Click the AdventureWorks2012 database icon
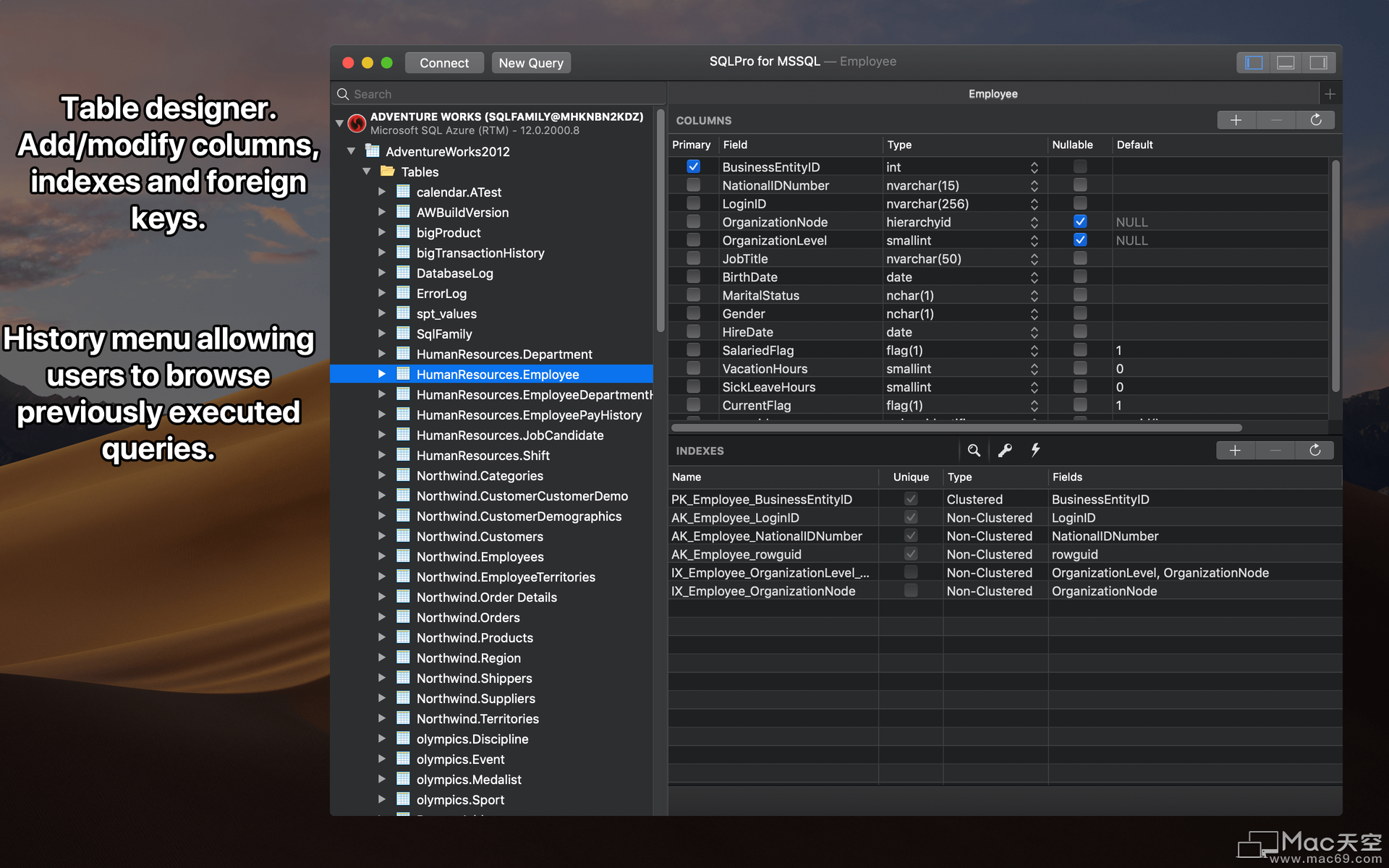Viewport: 1389px width, 868px height. (x=373, y=150)
